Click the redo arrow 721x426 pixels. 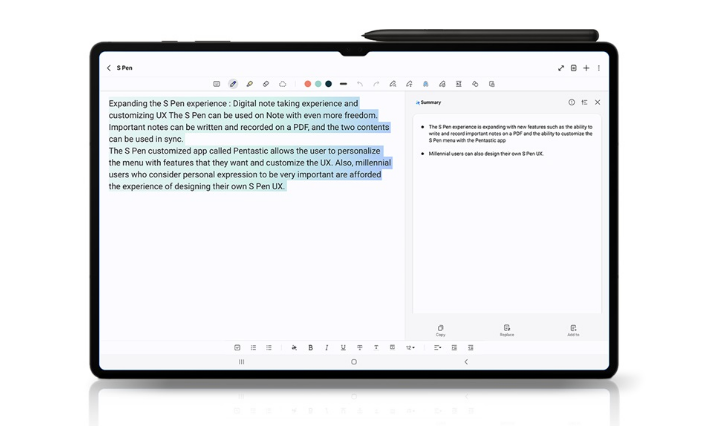click(x=376, y=84)
